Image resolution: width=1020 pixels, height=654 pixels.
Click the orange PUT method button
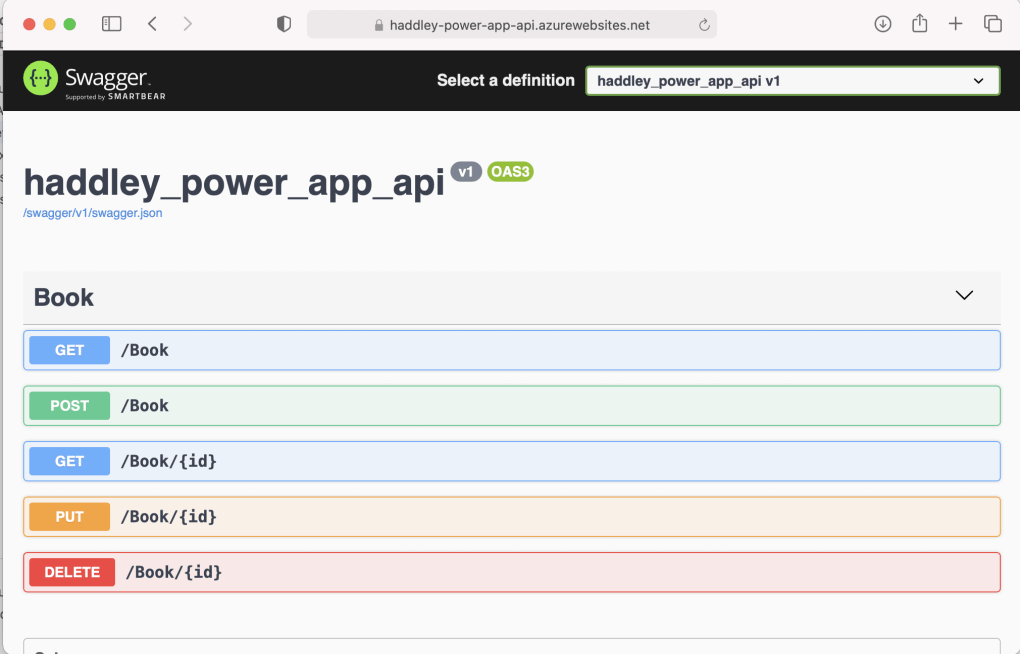69,517
